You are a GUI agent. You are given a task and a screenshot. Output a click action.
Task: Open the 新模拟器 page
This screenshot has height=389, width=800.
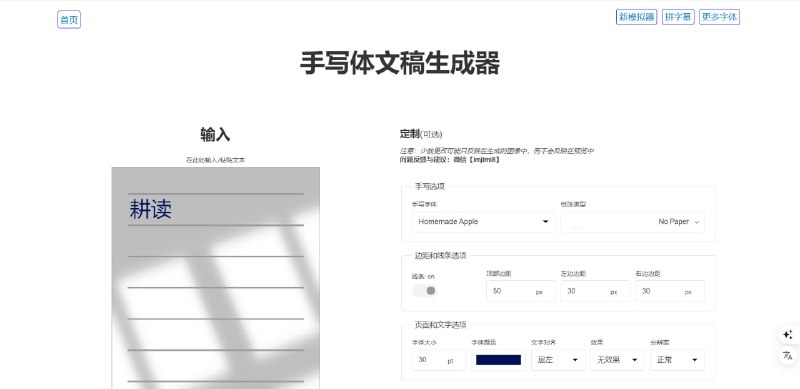tap(636, 17)
